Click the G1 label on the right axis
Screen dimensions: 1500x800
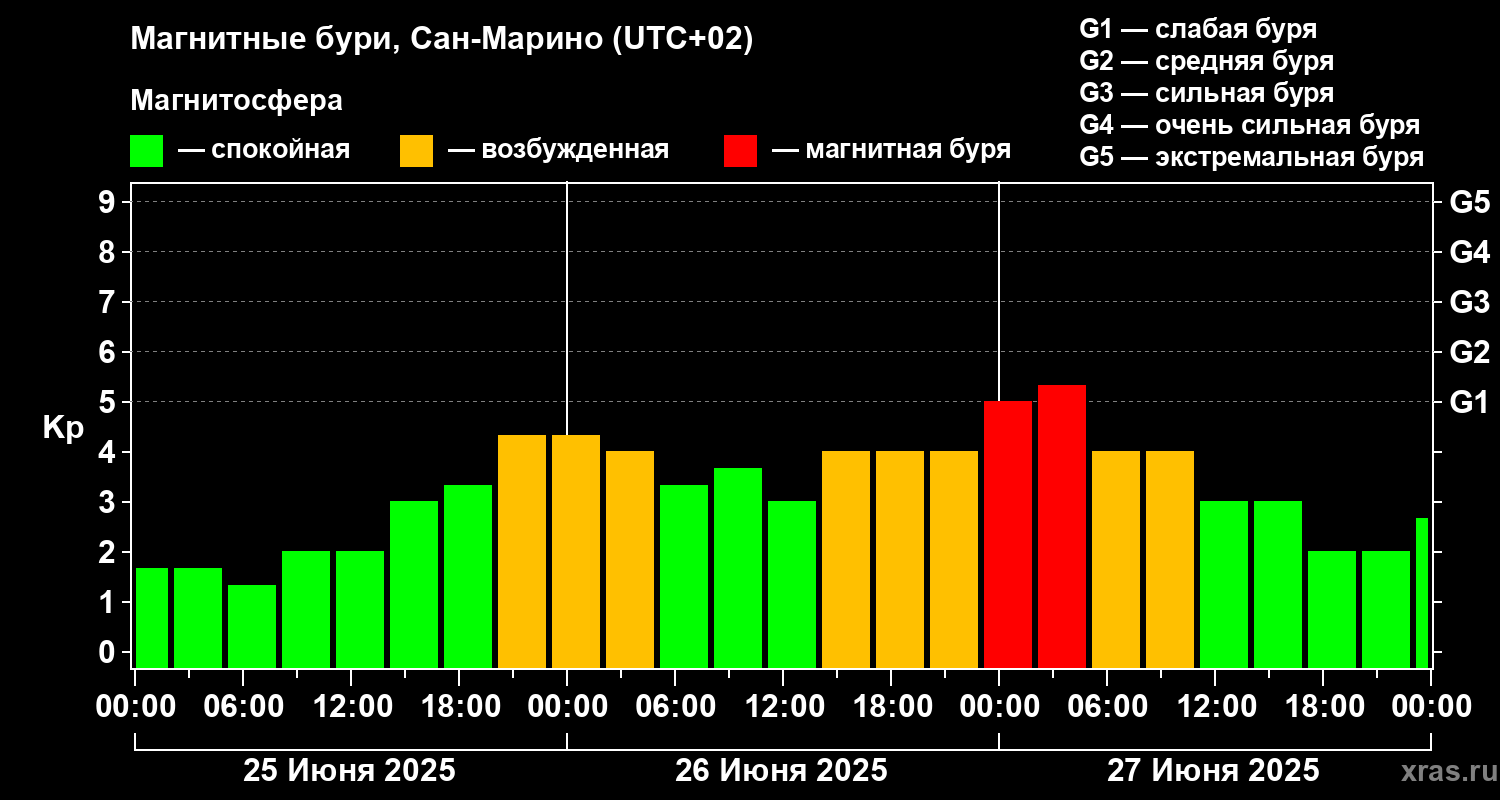point(1469,402)
